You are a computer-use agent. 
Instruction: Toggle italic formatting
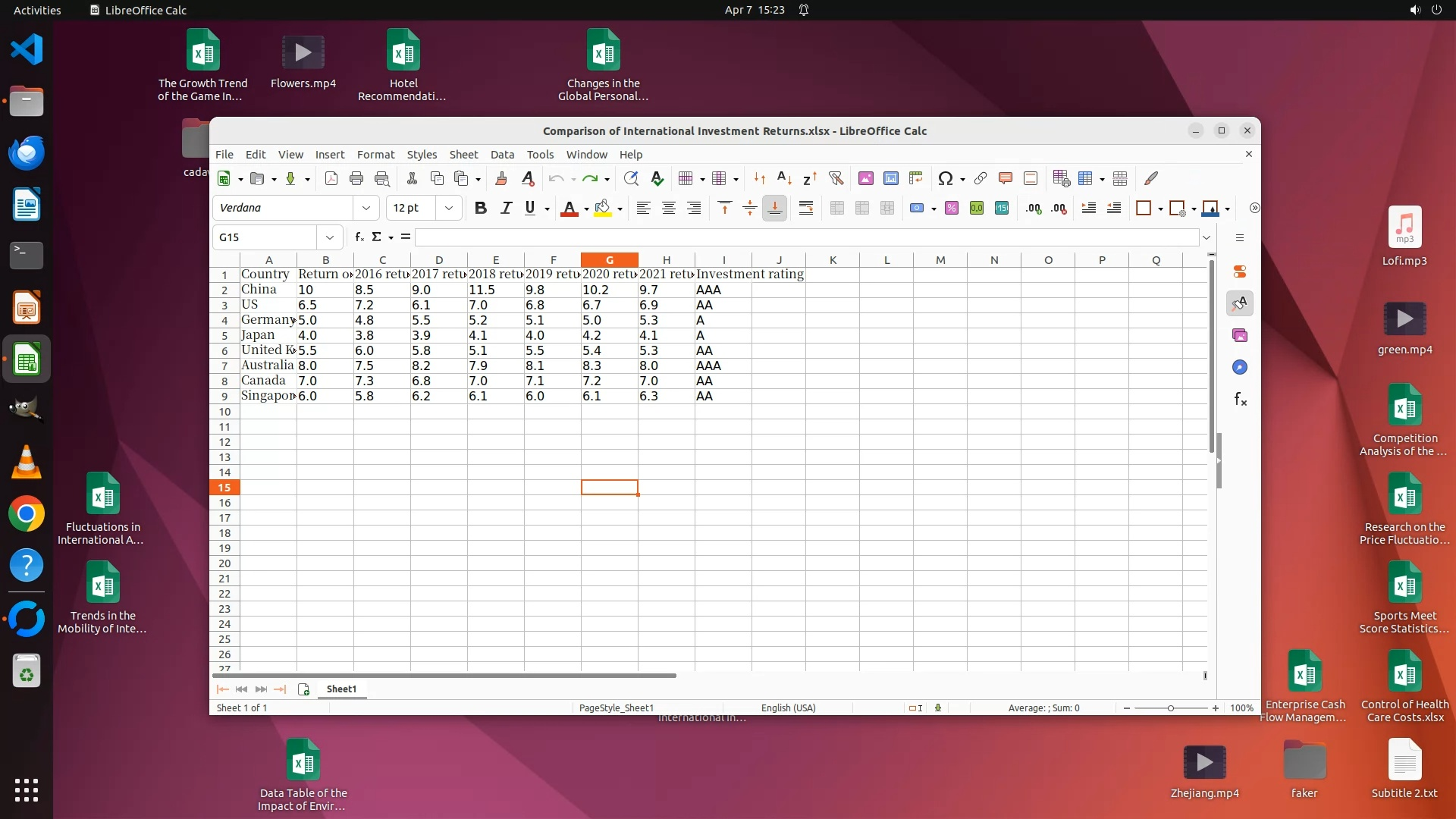tap(506, 209)
